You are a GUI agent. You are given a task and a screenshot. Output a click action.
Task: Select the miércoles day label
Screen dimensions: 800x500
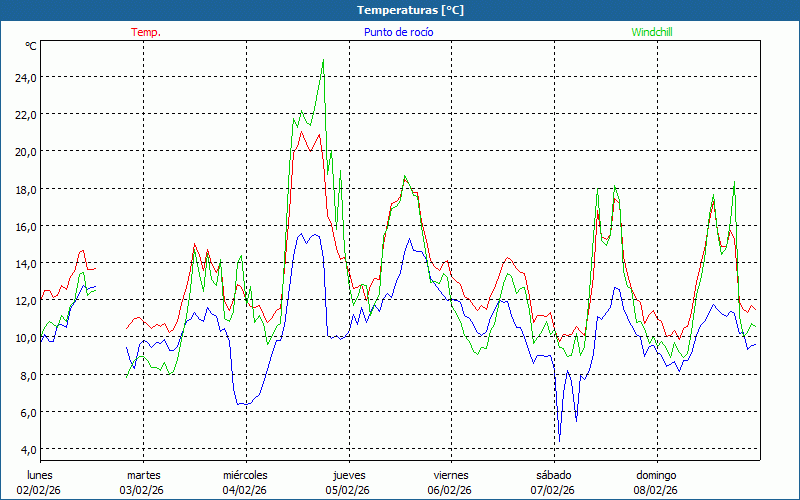tap(245, 475)
